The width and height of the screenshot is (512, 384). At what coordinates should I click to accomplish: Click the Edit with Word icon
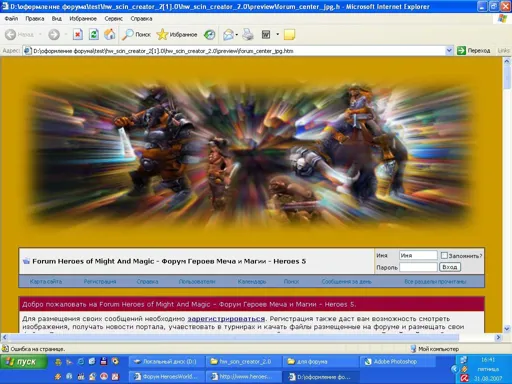266,34
